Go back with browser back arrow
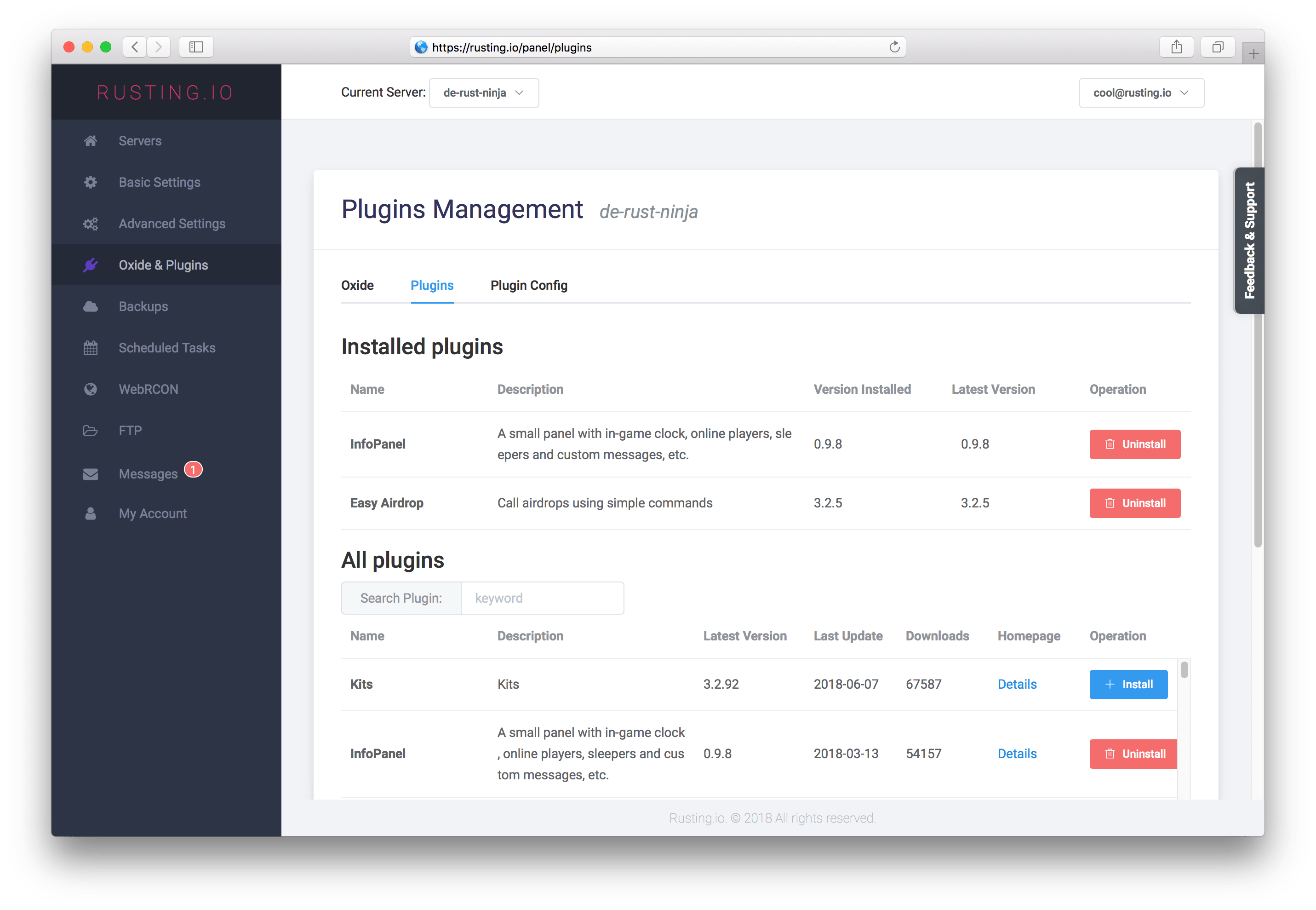This screenshot has width=1316, height=910. click(135, 47)
